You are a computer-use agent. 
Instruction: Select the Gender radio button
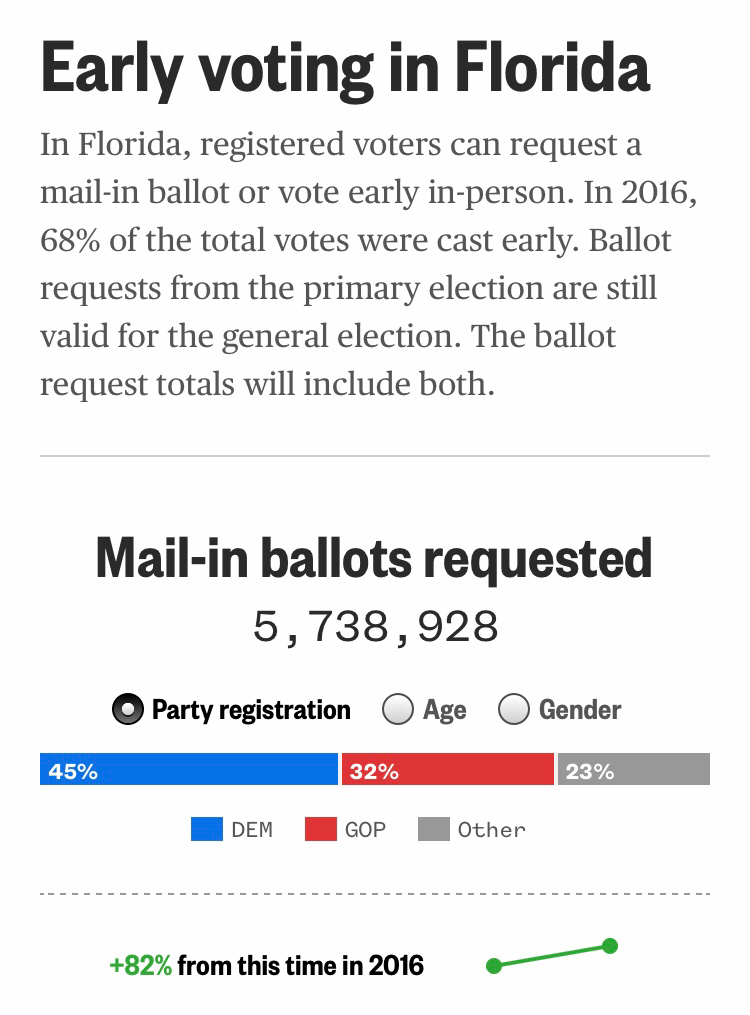coord(514,709)
